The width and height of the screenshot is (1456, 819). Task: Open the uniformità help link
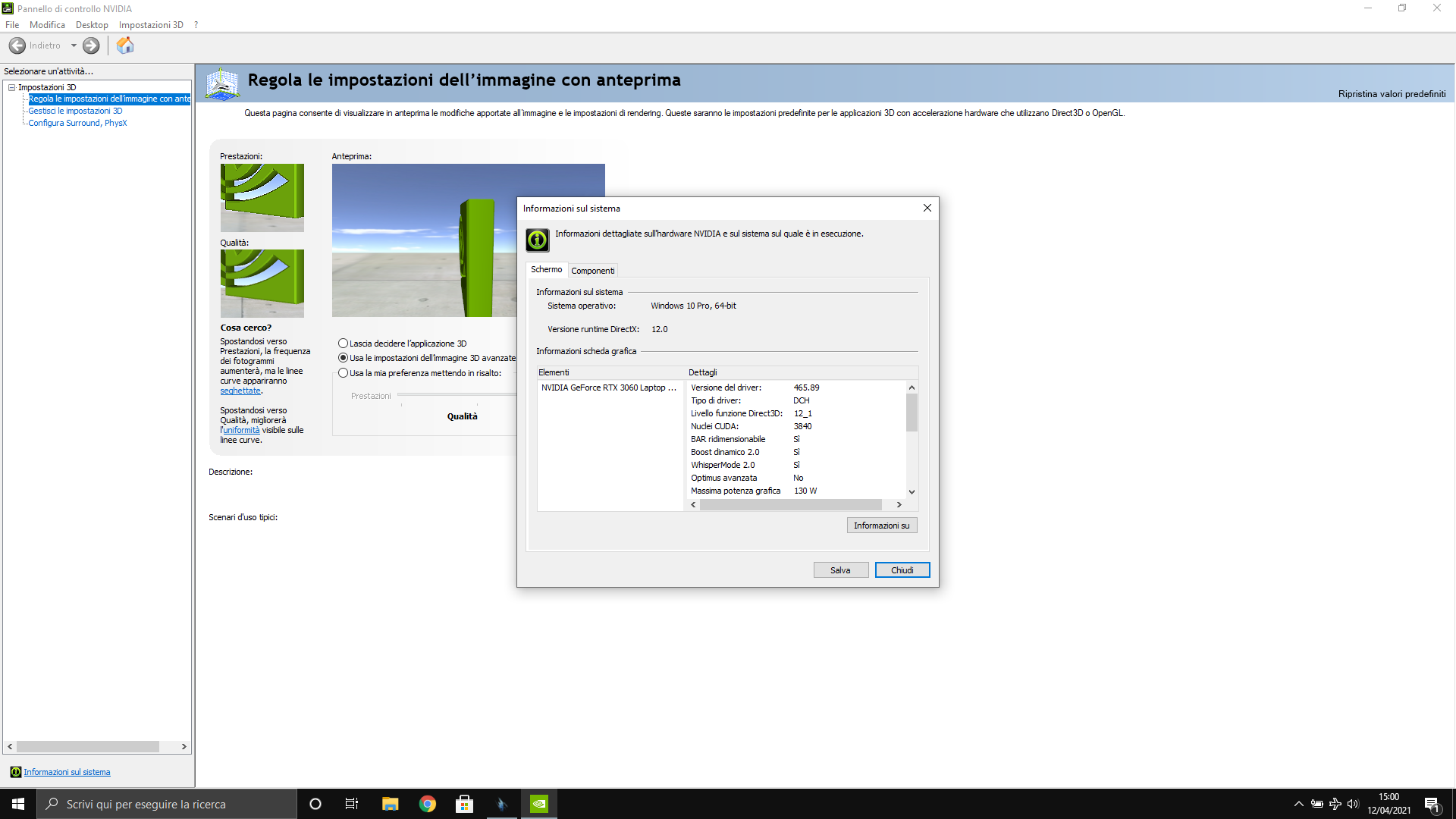[x=241, y=430]
